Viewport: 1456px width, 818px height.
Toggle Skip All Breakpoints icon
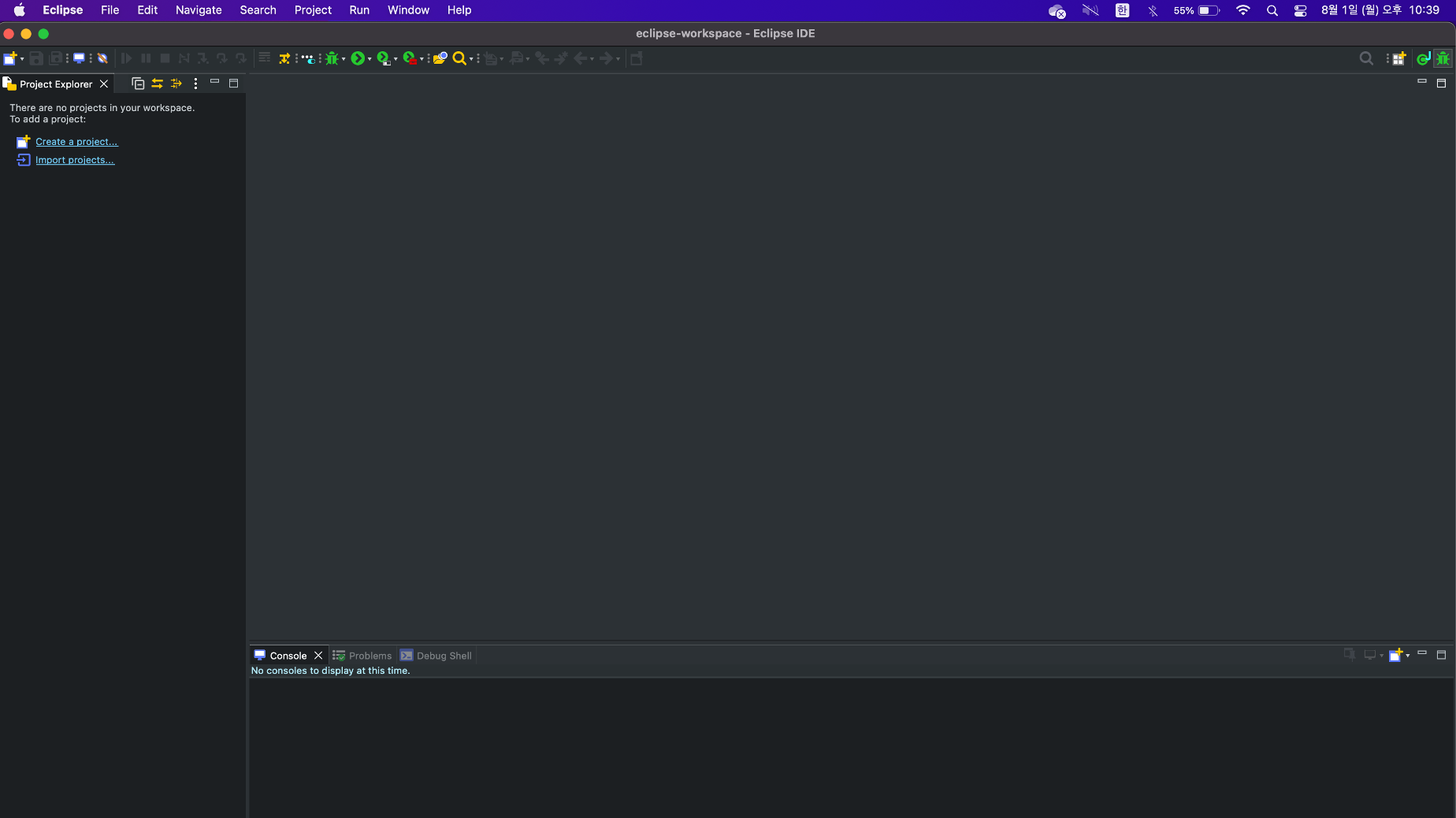click(x=102, y=58)
